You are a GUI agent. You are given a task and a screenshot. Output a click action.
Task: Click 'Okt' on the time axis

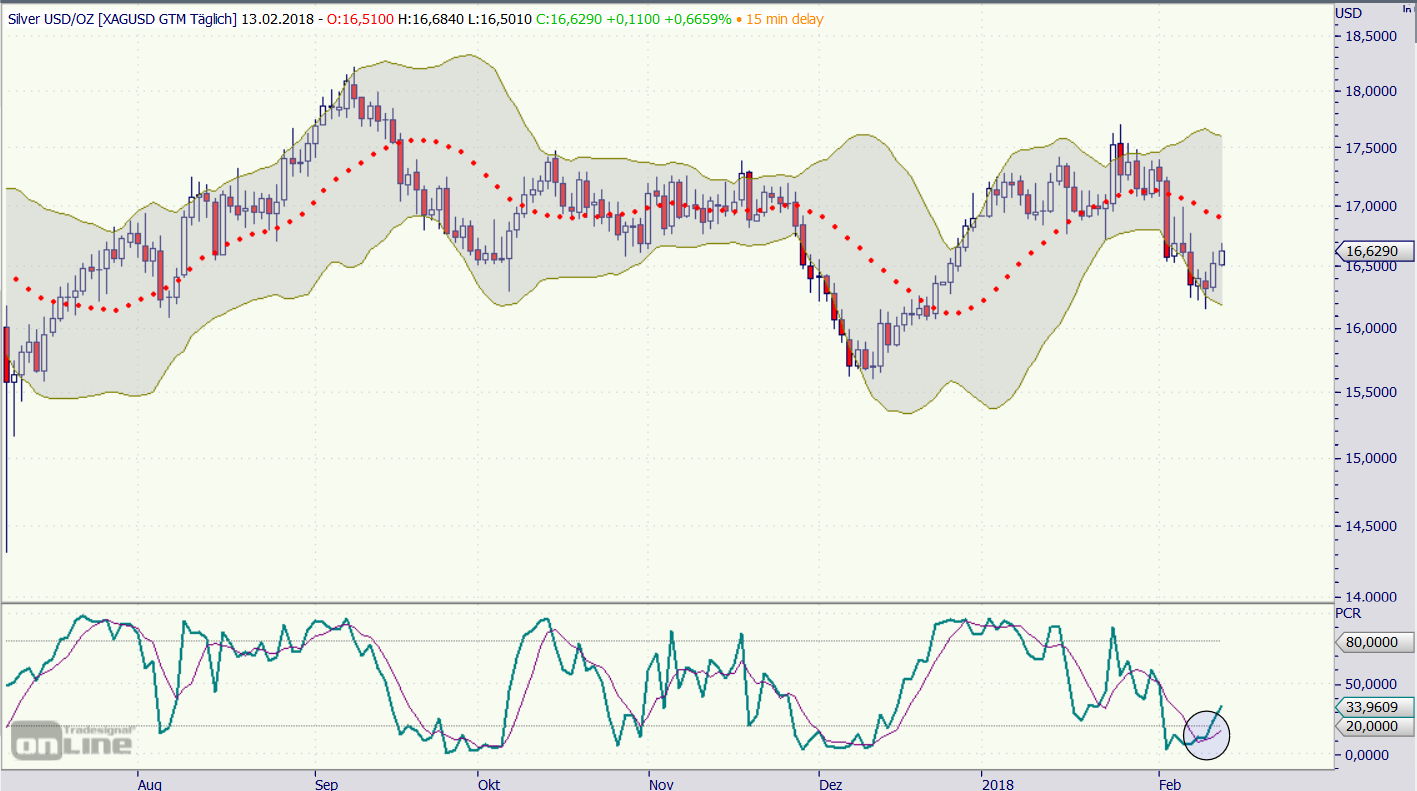pyautogui.click(x=489, y=784)
